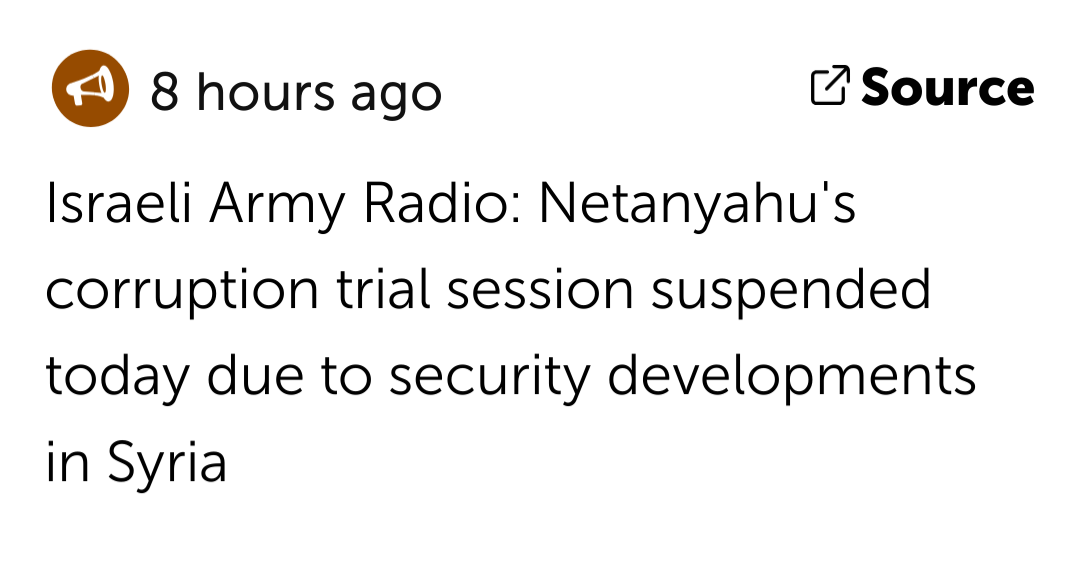Select the word 'Syria' in the headline
This screenshot has height=569, width=1080.
click(x=167, y=463)
